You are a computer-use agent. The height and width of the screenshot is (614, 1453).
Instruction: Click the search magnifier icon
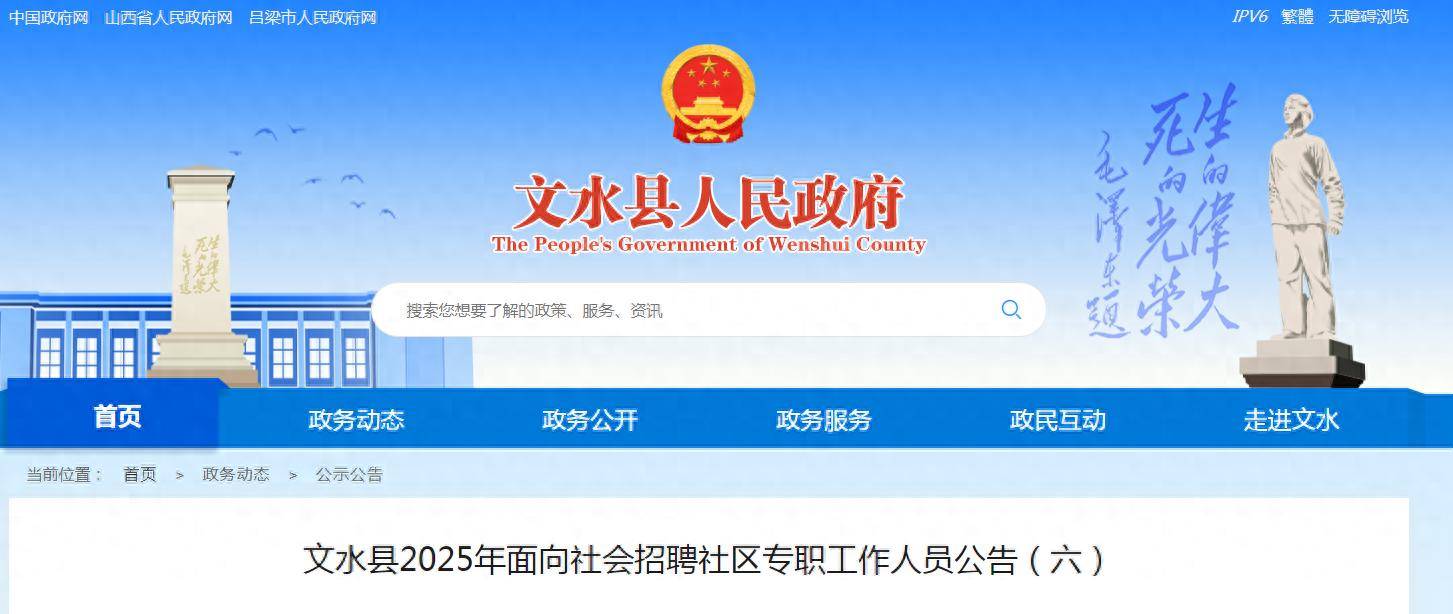[x=1011, y=310]
